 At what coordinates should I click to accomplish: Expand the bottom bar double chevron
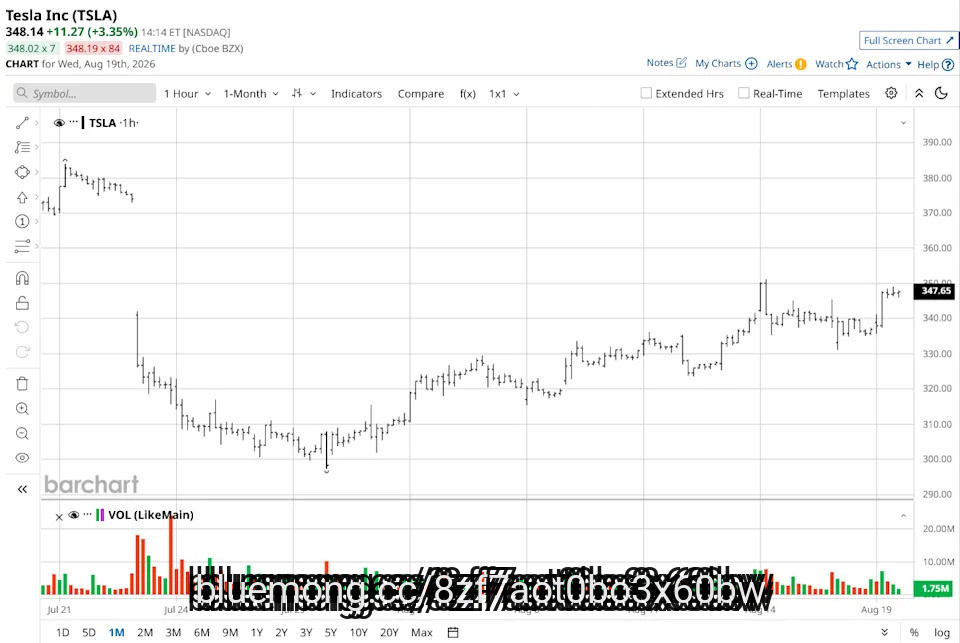[884, 632]
